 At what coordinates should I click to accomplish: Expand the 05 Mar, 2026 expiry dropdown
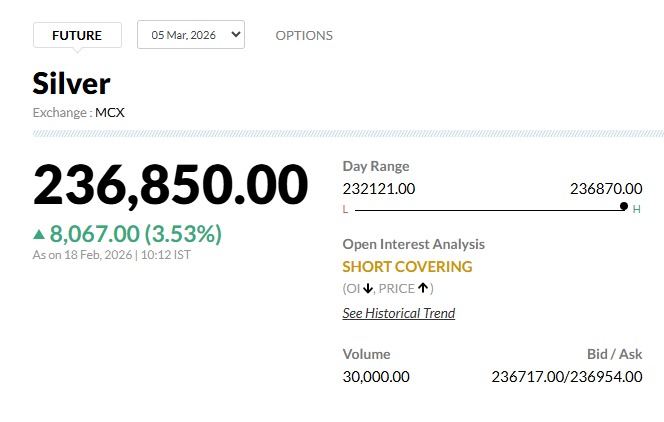click(x=191, y=35)
